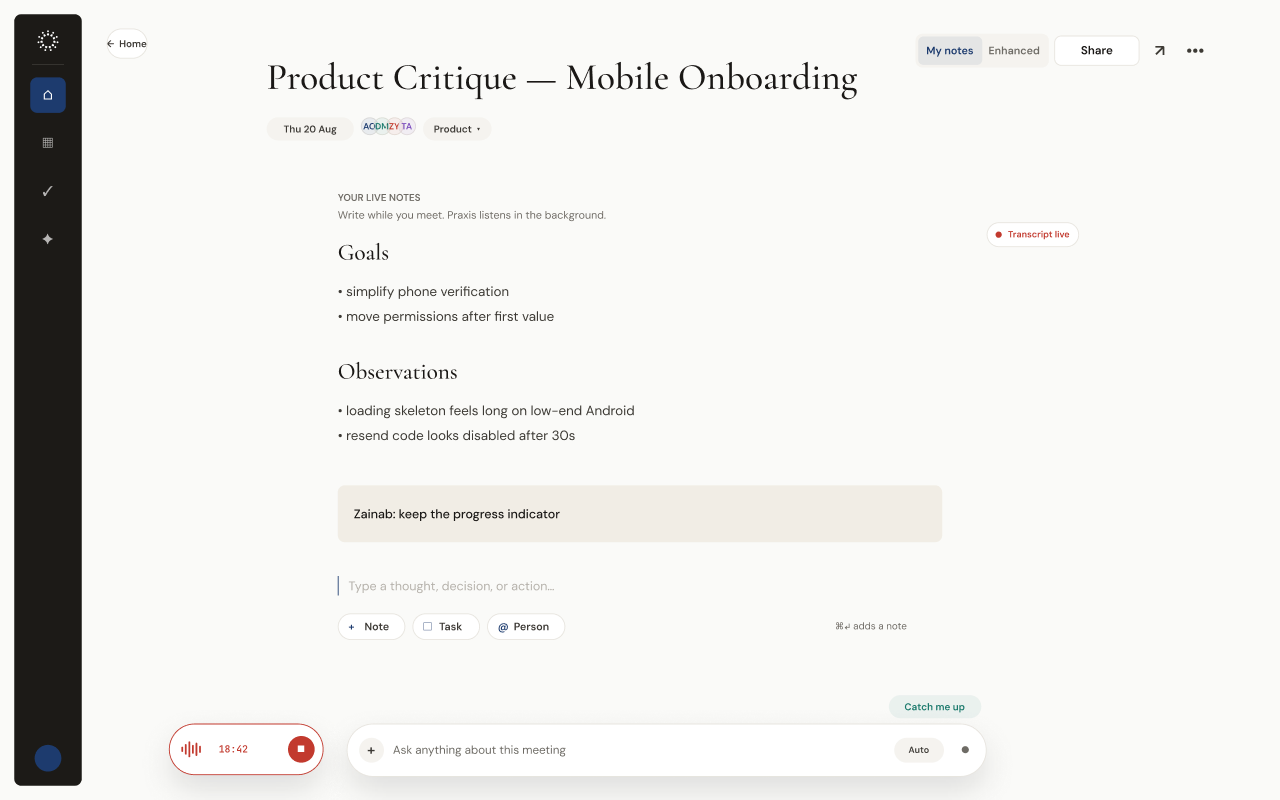
Task: Add a Task with the checkbox Task button
Action: [446, 626]
